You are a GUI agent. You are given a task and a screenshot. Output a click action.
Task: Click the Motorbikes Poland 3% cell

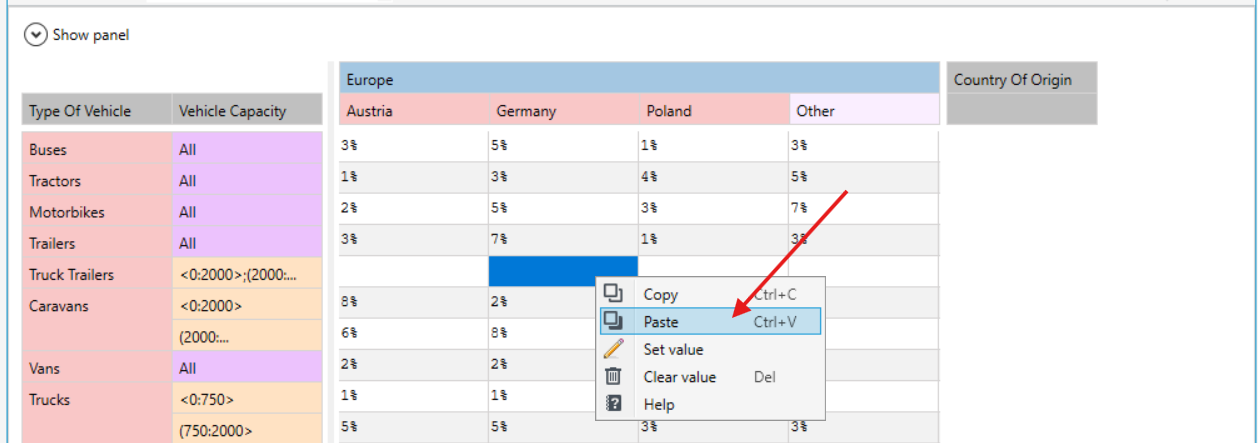click(713, 208)
